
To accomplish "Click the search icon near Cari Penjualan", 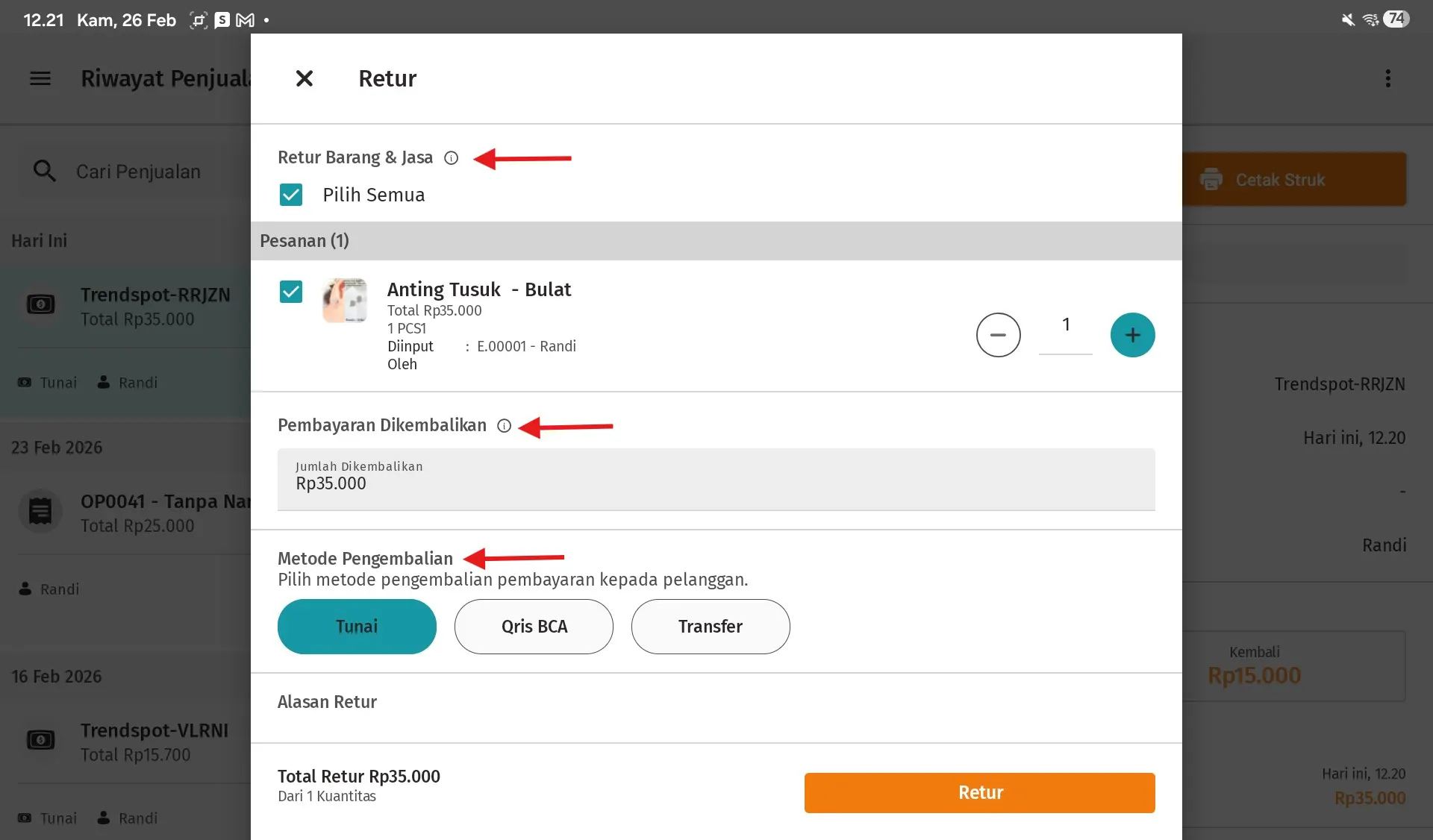I will (x=44, y=172).
